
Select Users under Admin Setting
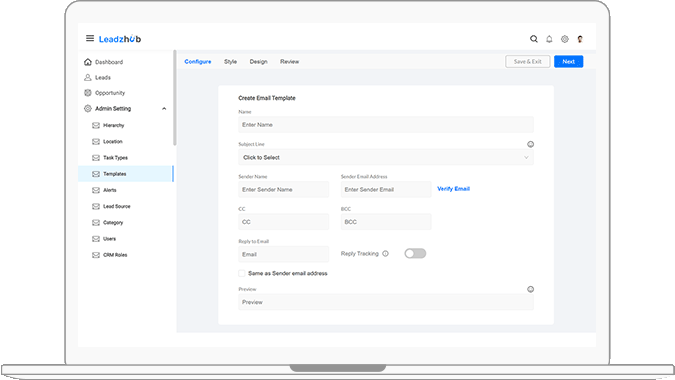pyautogui.click(x=109, y=239)
